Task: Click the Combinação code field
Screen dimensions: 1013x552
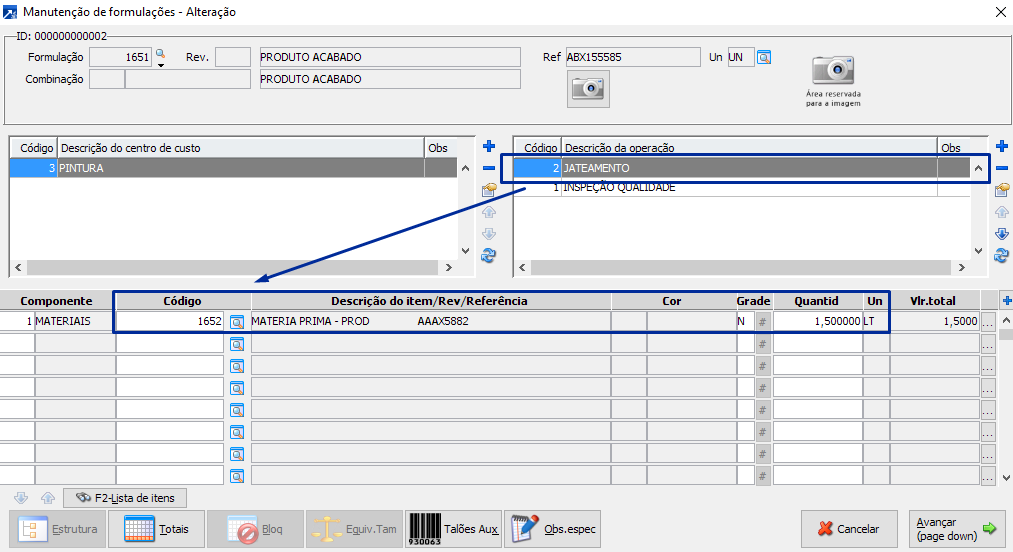Action: click(107, 79)
